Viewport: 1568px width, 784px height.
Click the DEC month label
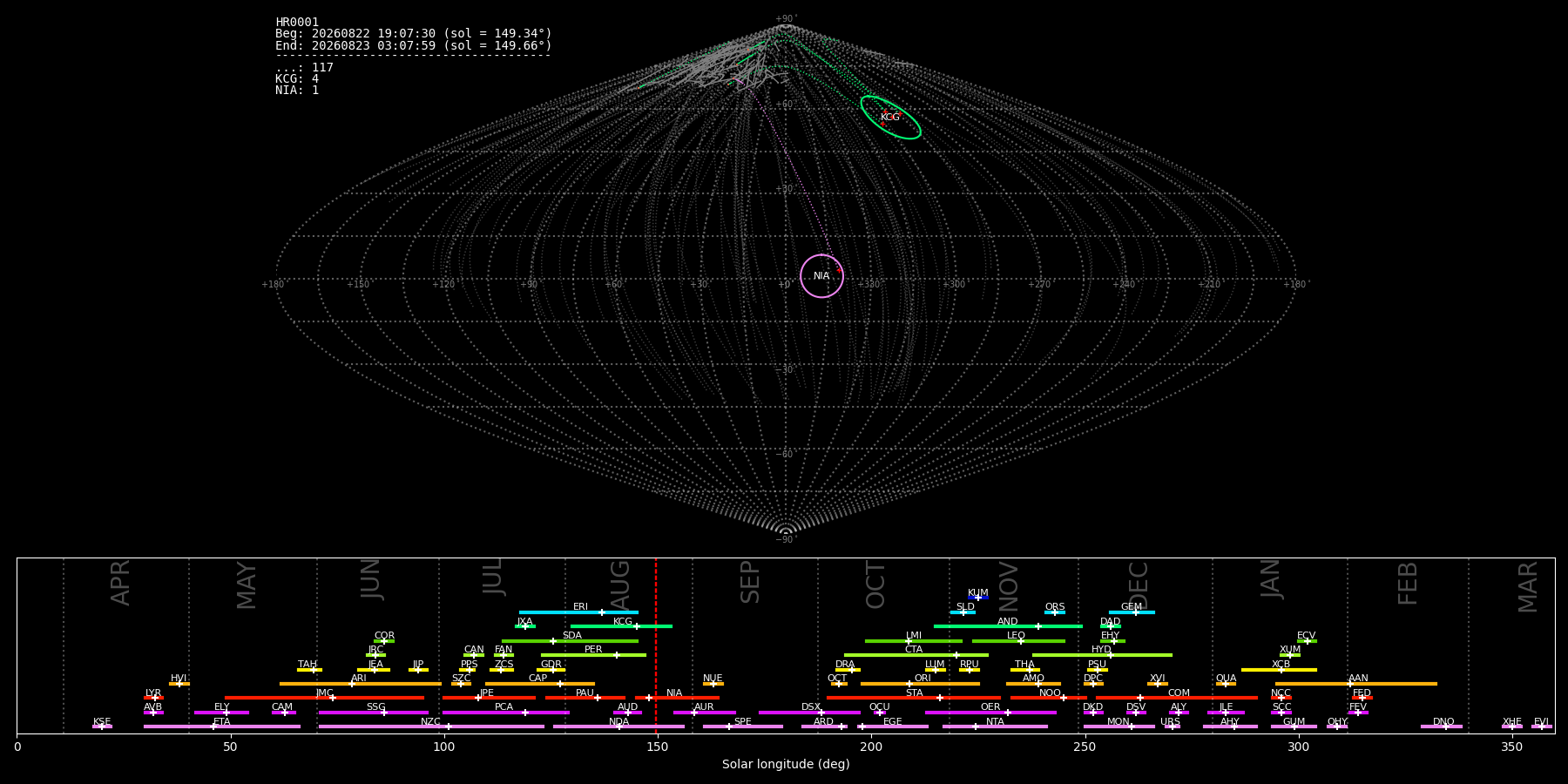coord(1139,585)
